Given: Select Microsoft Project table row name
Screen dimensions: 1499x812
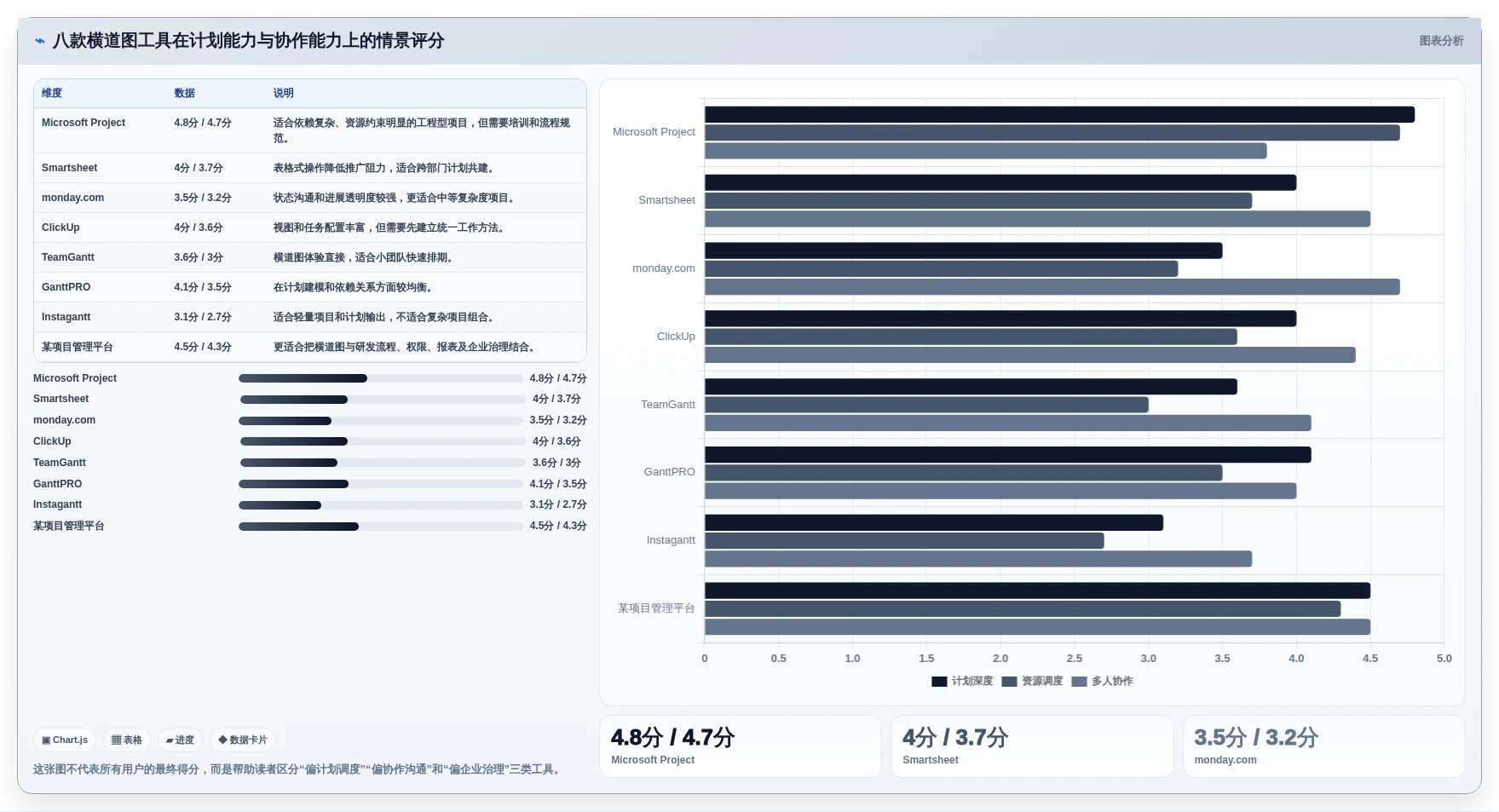Looking at the screenshot, I should [x=84, y=123].
